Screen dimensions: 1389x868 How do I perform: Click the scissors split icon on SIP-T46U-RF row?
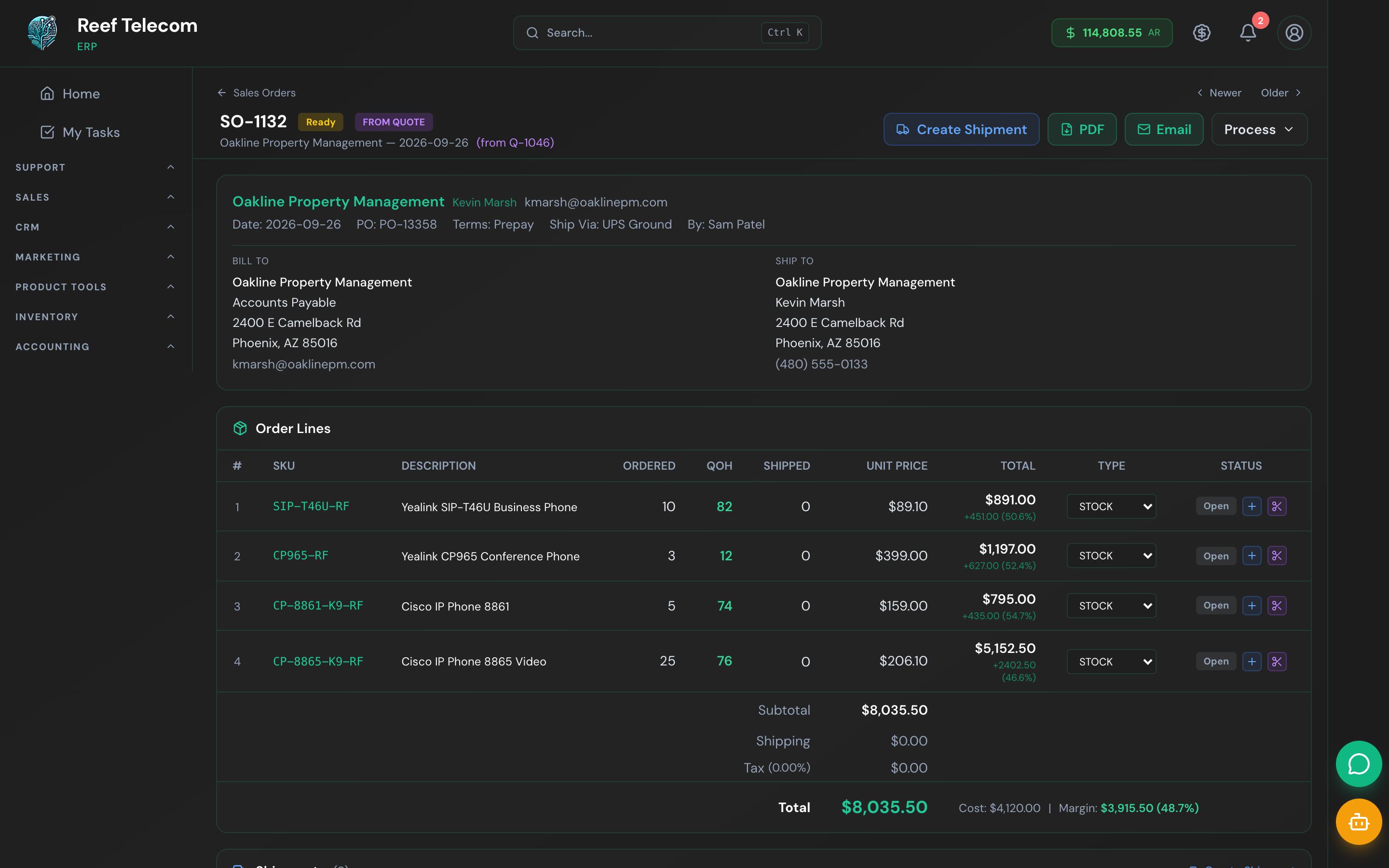pyautogui.click(x=1277, y=506)
